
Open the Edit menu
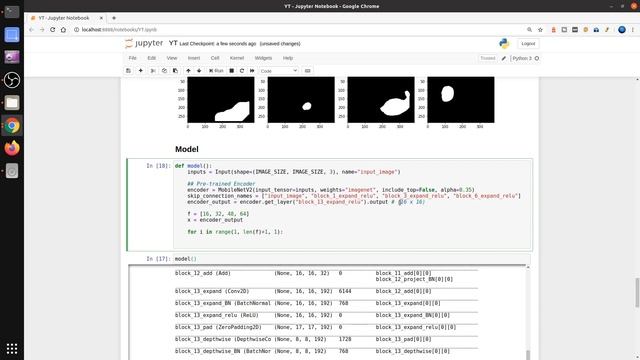151,58
